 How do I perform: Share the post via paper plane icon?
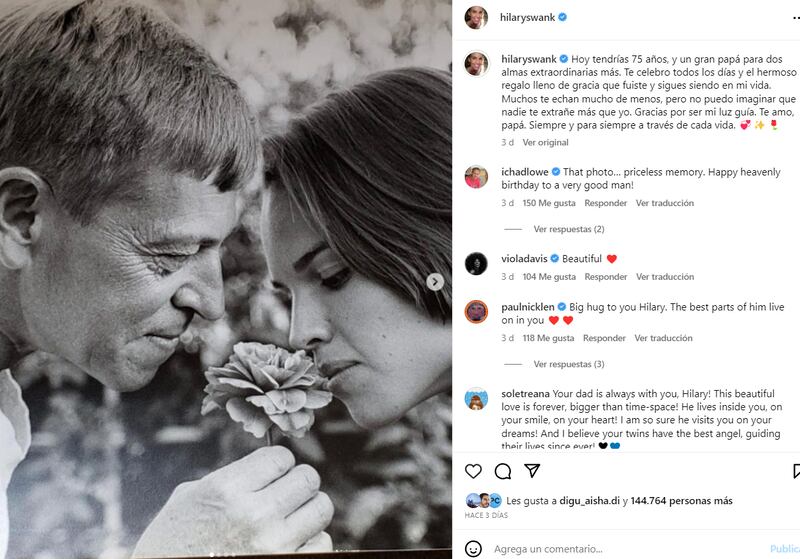(x=532, y=471)
